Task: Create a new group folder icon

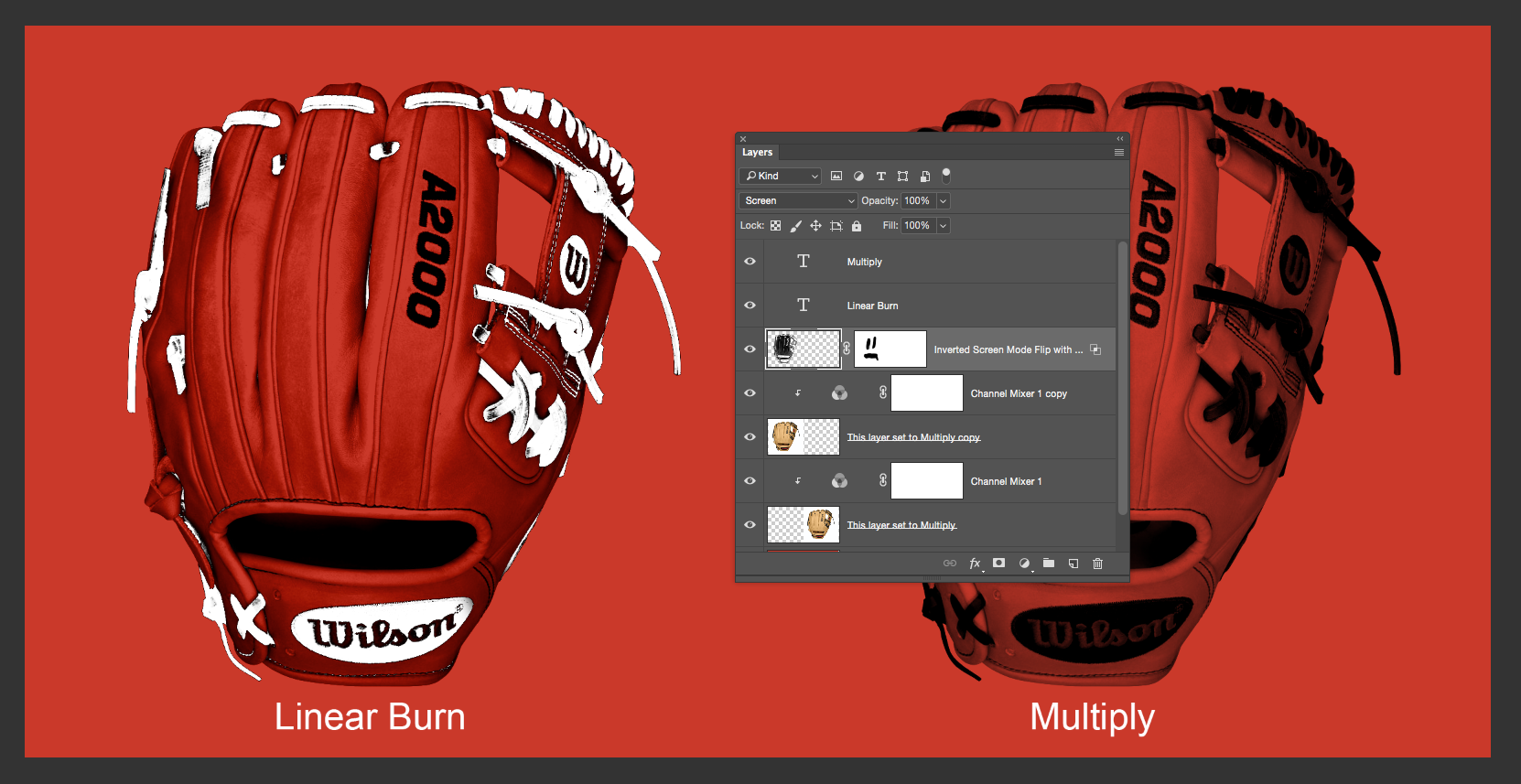Action: pyautogui.click(x=1049, y=564)
